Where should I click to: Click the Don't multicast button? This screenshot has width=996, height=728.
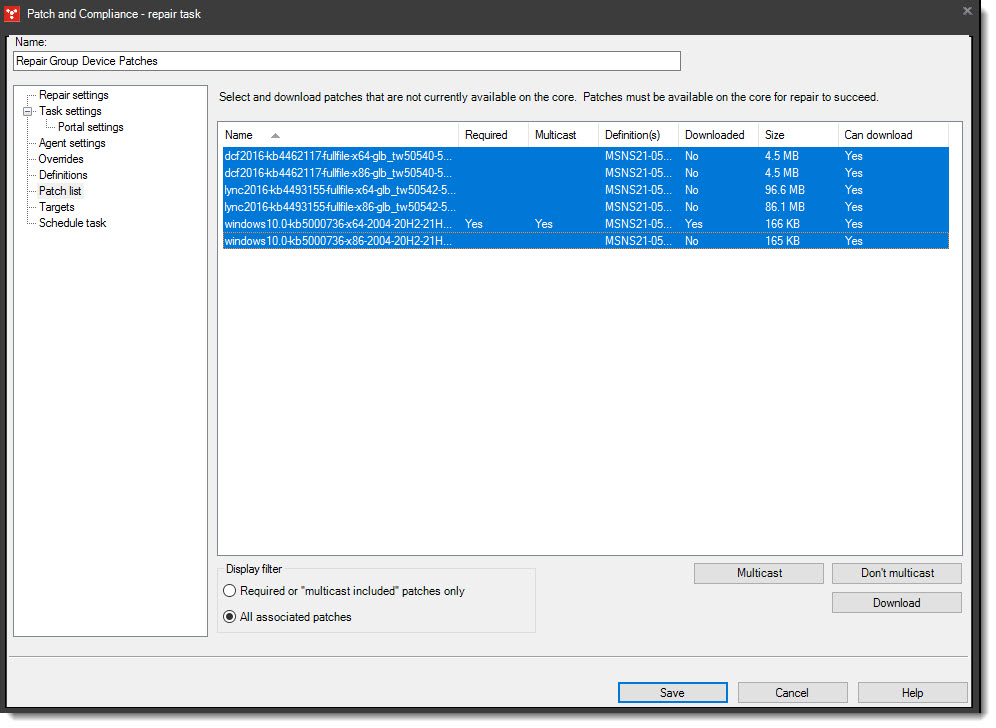click(896, 573)
